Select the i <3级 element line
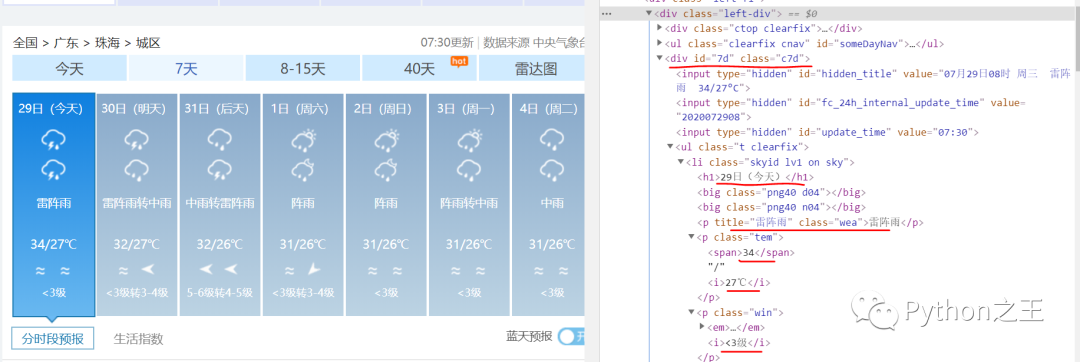This screenshot has width=1080, height=362. pyautogui.click(x=739, y=342)
